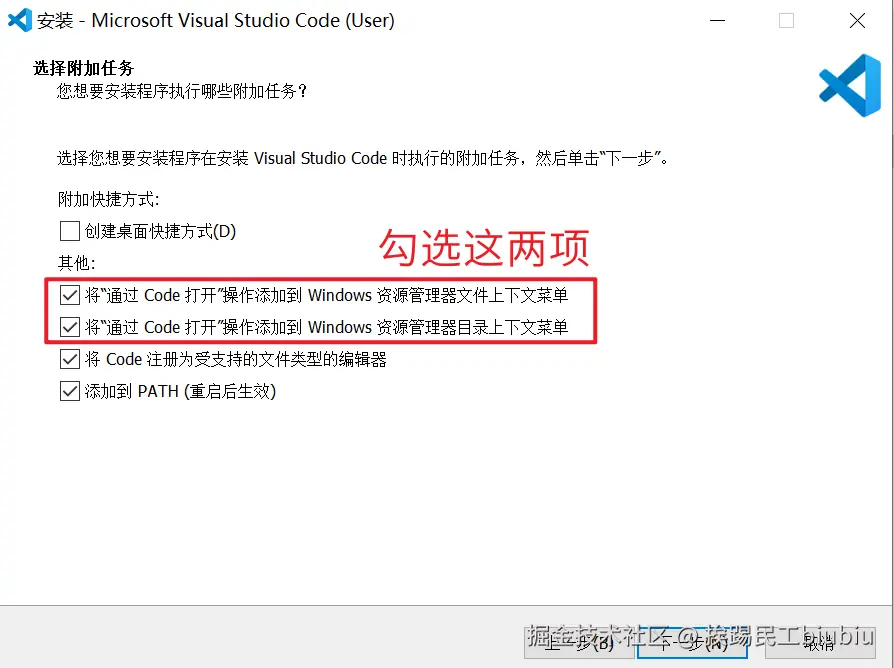Click the 其他 section label
894x668 pixels.
76,263
